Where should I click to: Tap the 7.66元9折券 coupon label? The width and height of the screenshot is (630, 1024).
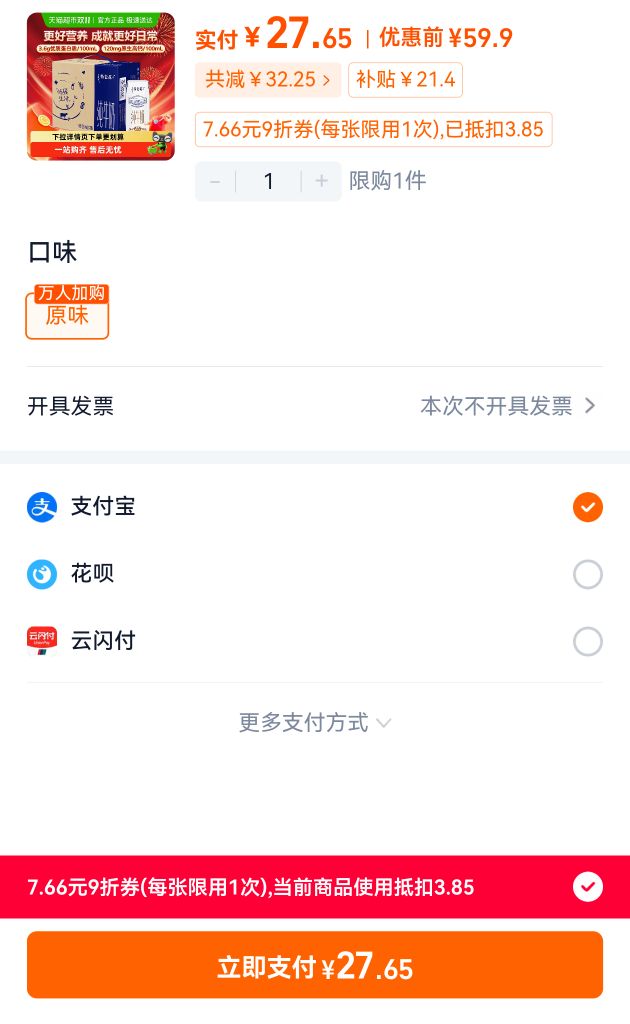pyautogui.click(x=373, y=129)
